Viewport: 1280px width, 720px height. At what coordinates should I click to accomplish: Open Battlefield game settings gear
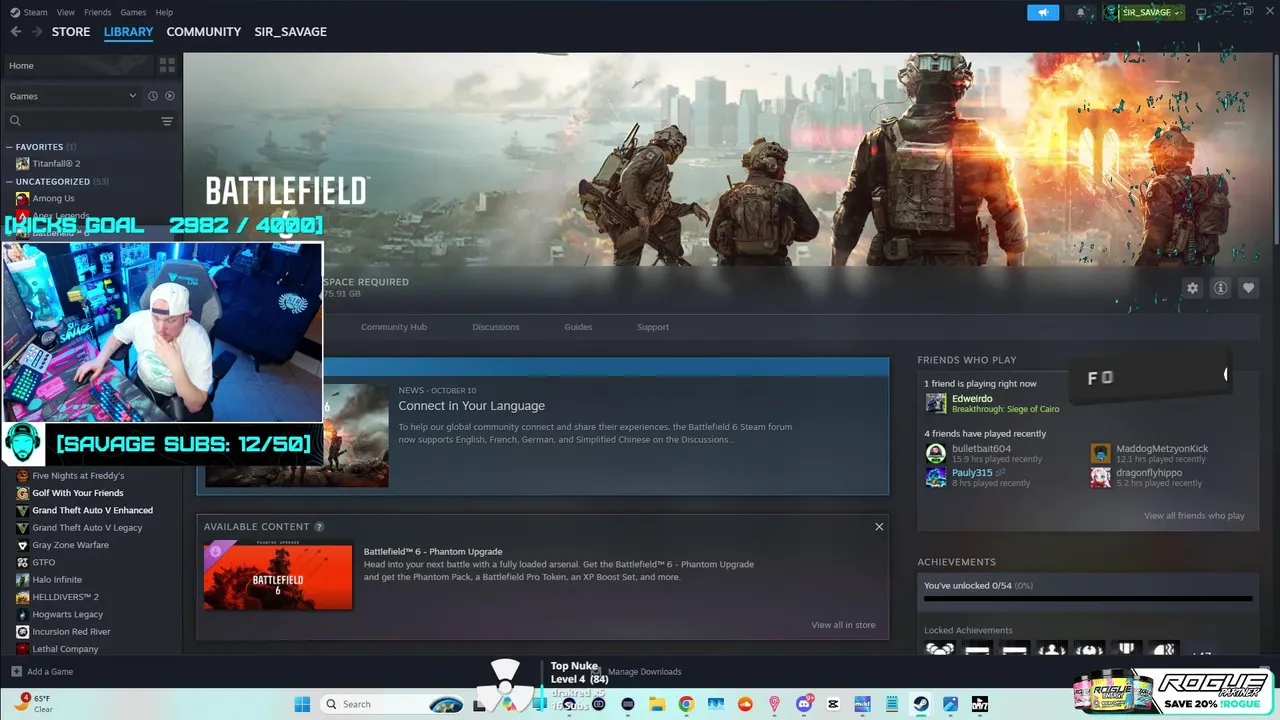point(1192,288)
